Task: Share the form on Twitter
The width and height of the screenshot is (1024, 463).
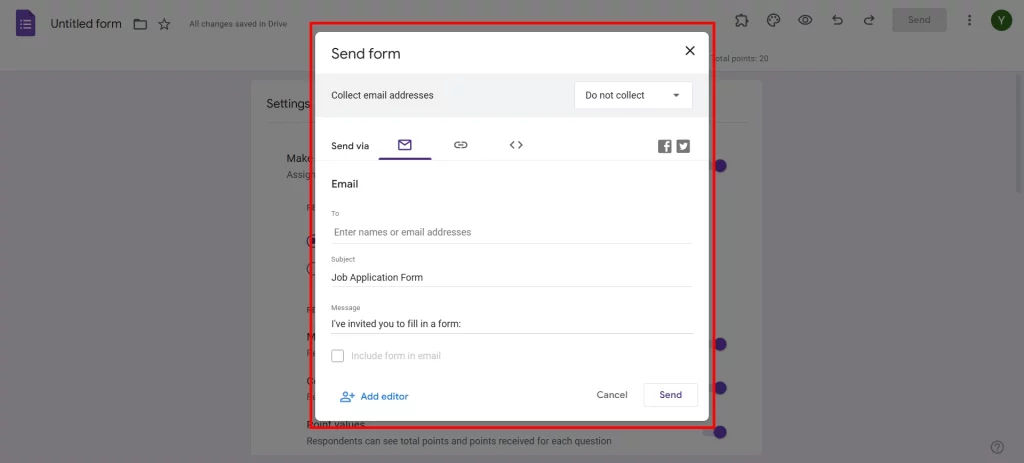Action: 683,146
